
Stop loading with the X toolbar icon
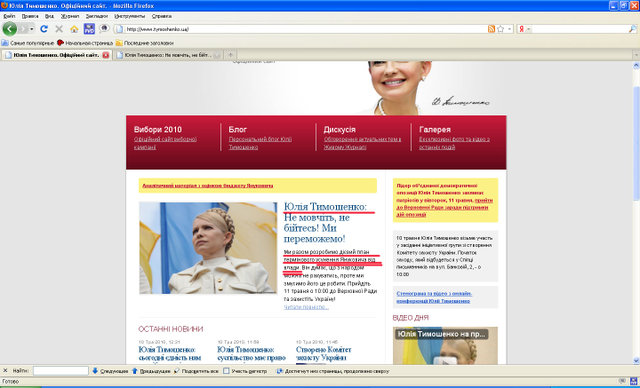pos(59,29)
